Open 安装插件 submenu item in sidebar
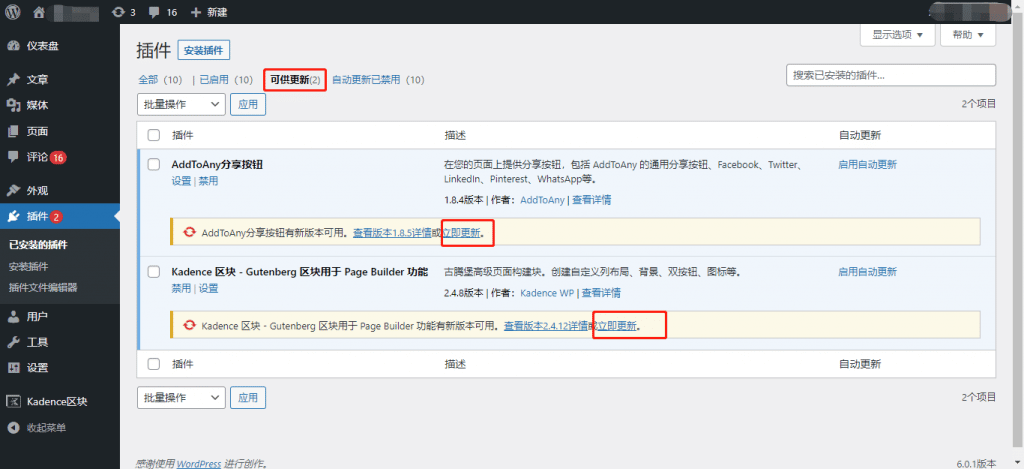The image size is (1024, 469). click(x=28, y=267)
